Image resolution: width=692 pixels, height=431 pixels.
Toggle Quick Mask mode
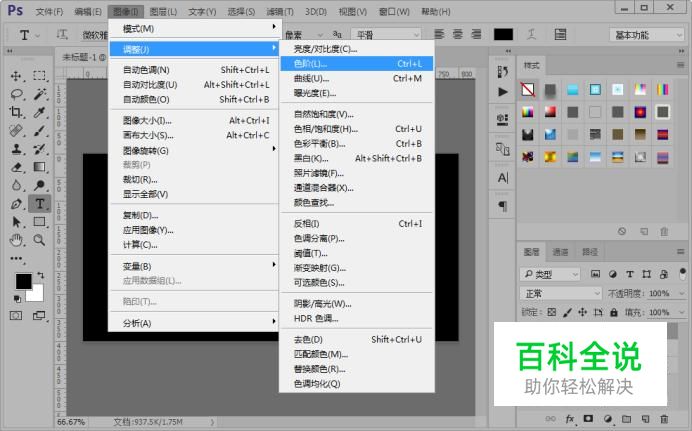coord(16,316)
